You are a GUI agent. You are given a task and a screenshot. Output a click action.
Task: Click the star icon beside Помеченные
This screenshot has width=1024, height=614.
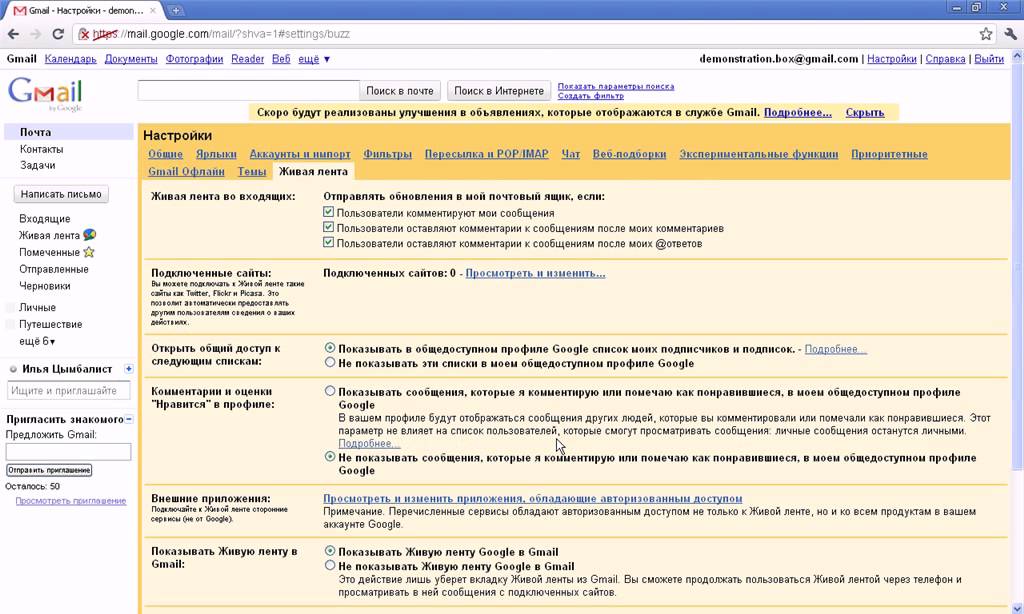pyautogui.click(x=89, y=252)
